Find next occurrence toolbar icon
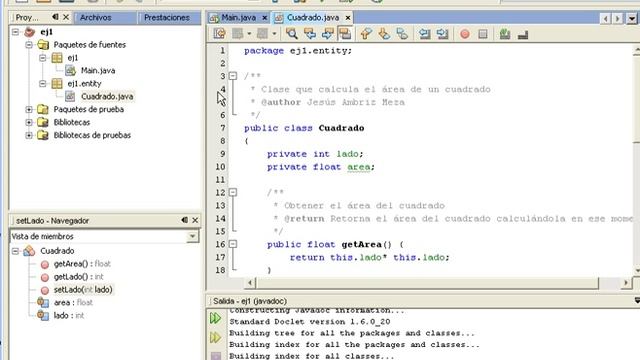This screenshot has height=360, width=640. coord(327,34)
